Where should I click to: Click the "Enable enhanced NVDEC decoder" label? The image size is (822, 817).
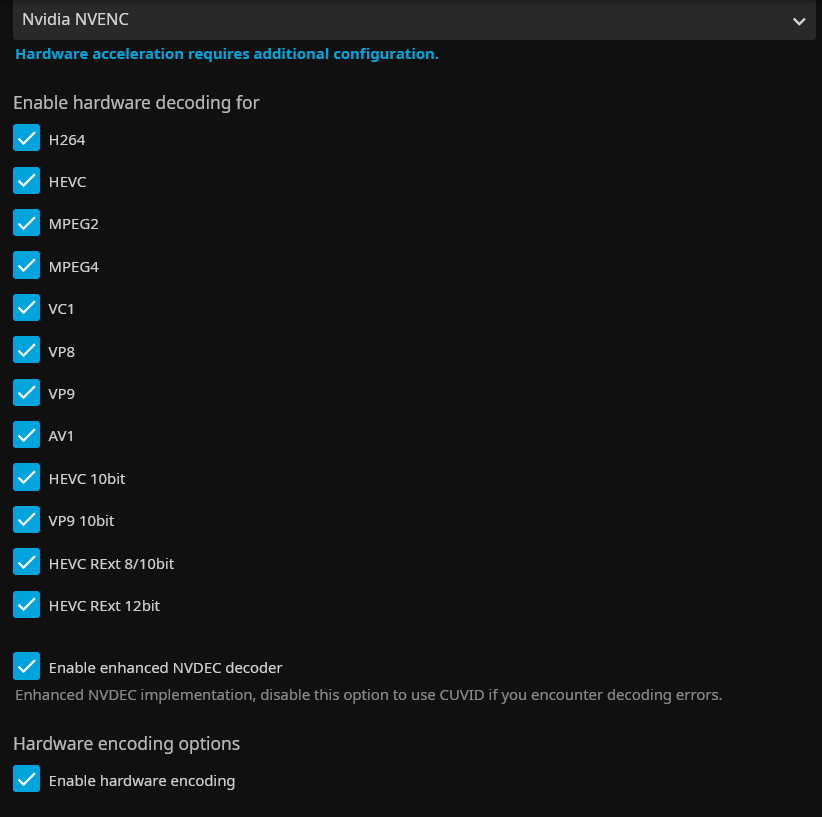point(165,667)
